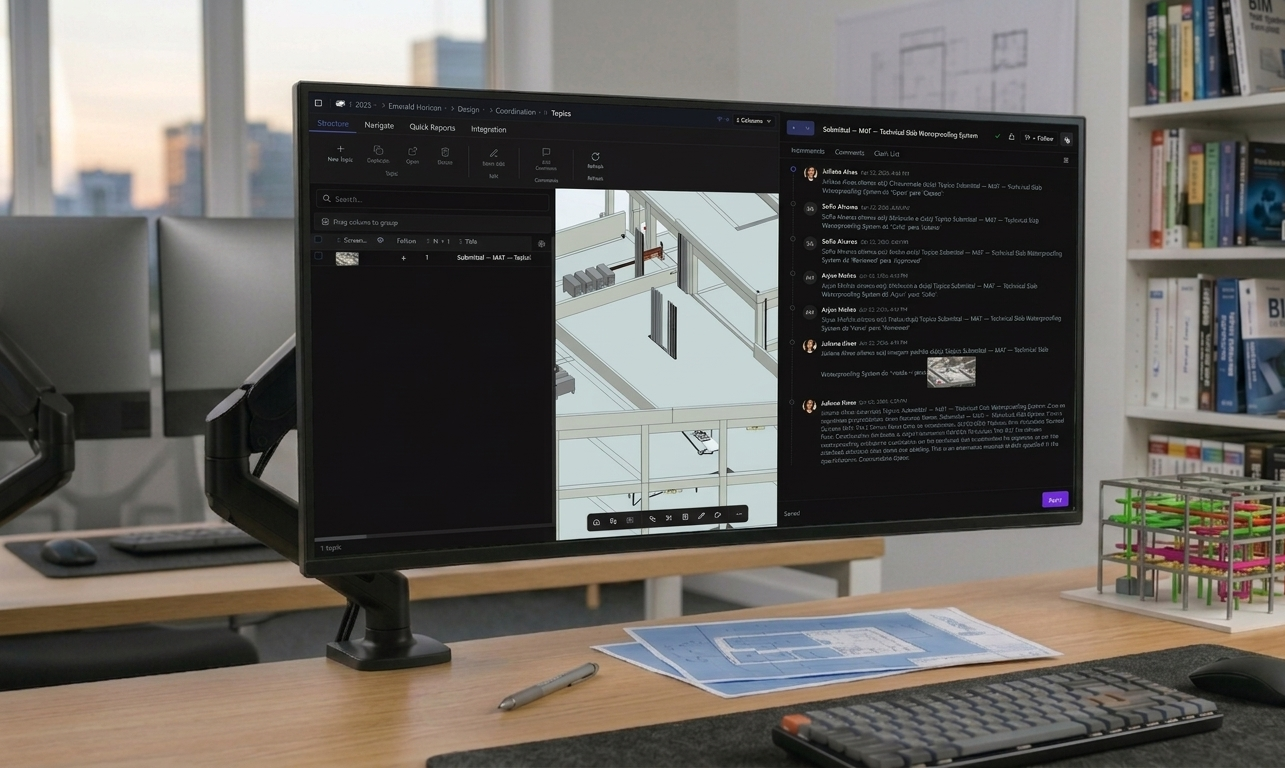Click the Refresh toolbar icon
Viewport: 1285px width, 768px height.
point(595,156)
